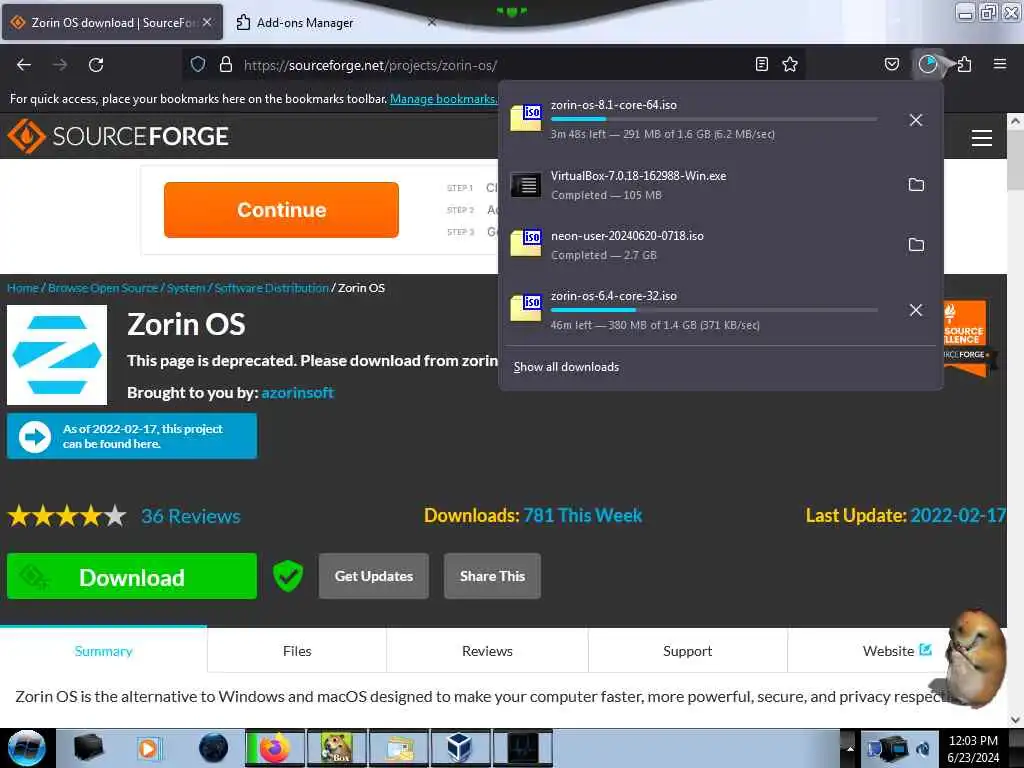Click the address bar URL field
The height and width of the screenshot is (768, 1024).
pyautogui.click(x=496, y=65)
